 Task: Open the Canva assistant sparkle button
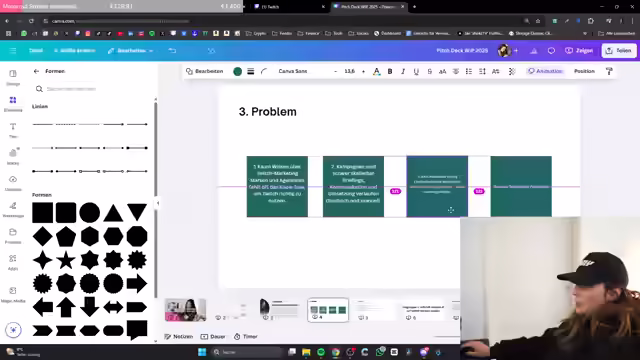click(13, 330)
